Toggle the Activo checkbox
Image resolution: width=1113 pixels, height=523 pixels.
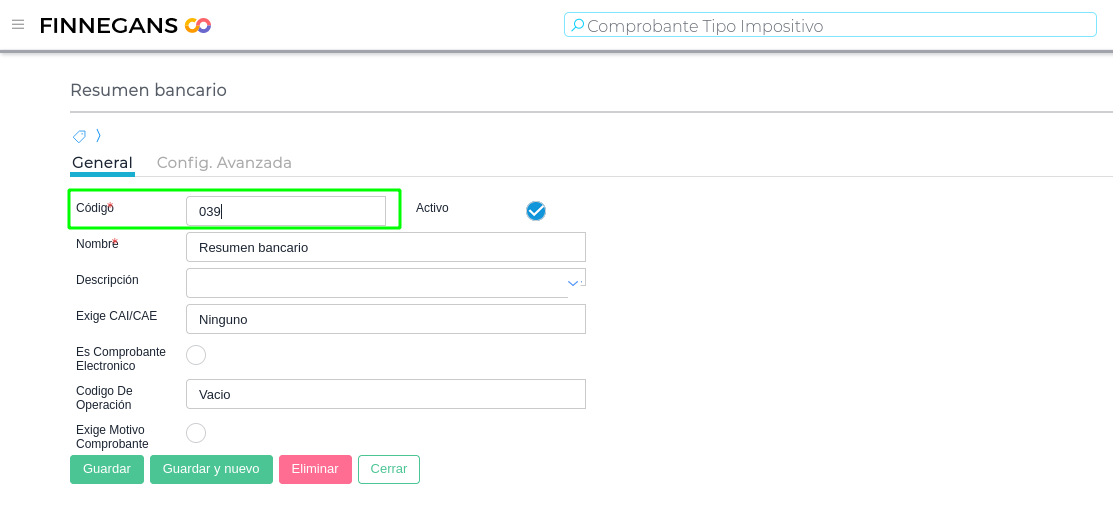click(x=536, y=210)
